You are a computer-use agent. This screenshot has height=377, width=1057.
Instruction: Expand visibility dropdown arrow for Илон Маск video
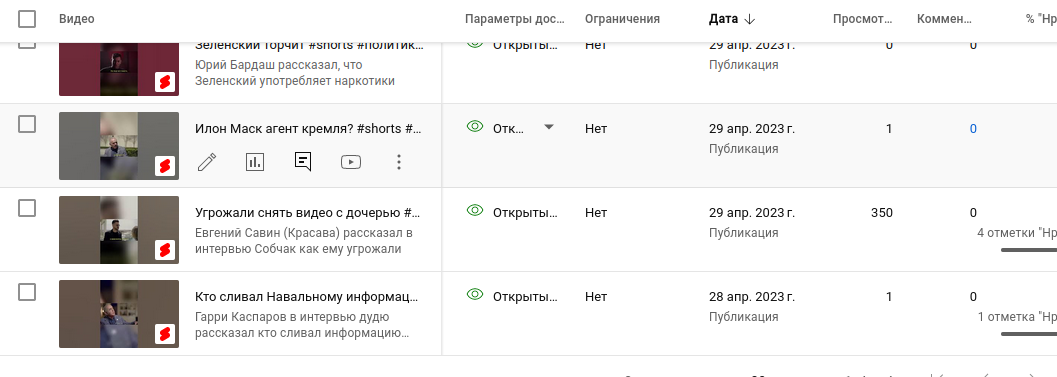click(x=549, y=127)
